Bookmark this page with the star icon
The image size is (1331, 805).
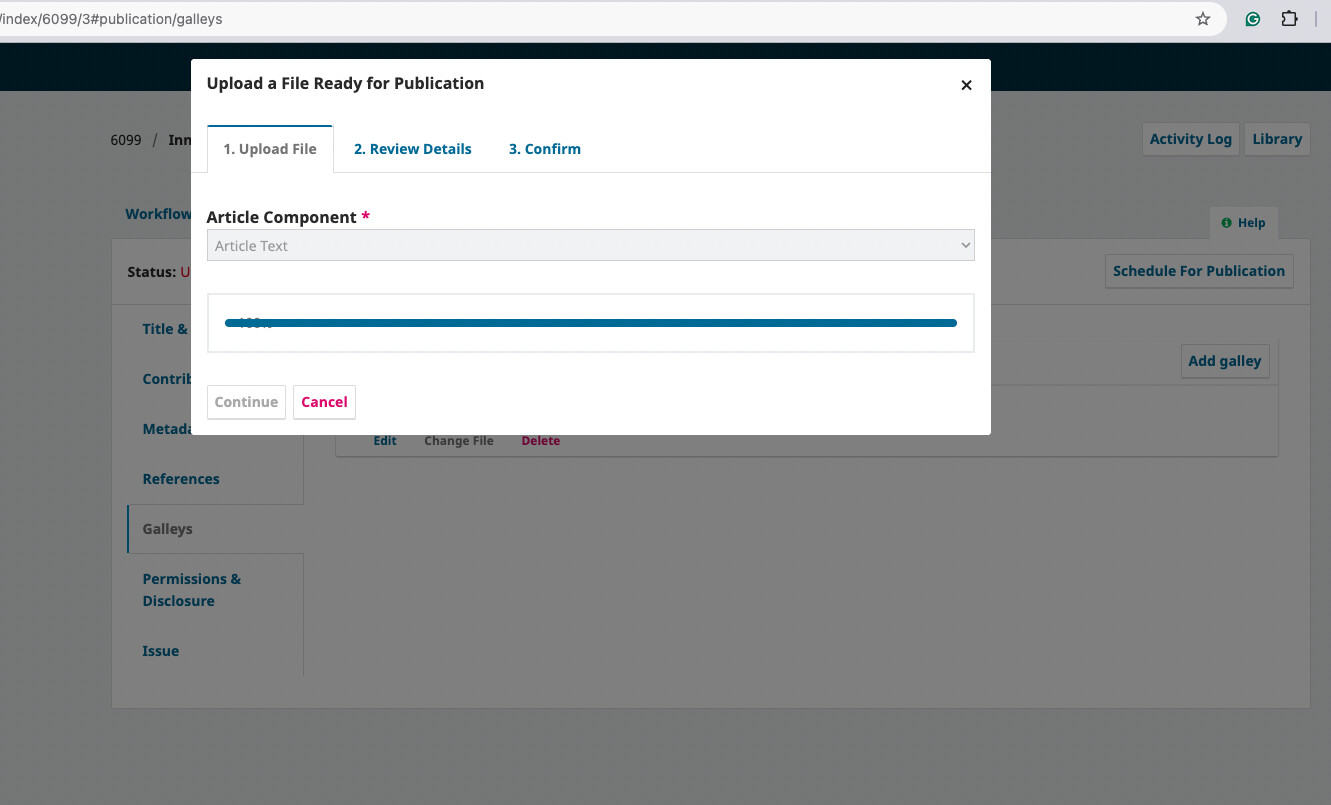tap(1203, 19)
